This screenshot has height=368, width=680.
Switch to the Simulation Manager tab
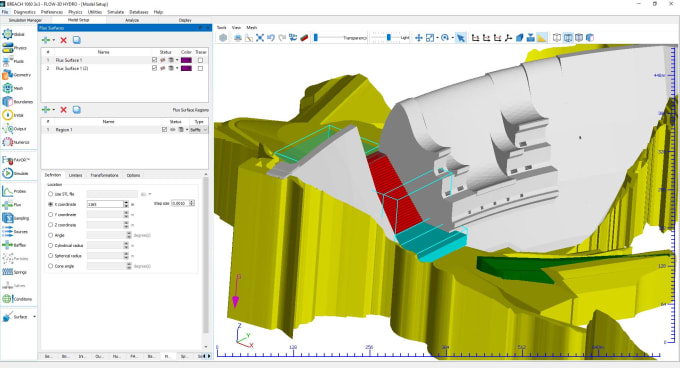click(25, 20)
